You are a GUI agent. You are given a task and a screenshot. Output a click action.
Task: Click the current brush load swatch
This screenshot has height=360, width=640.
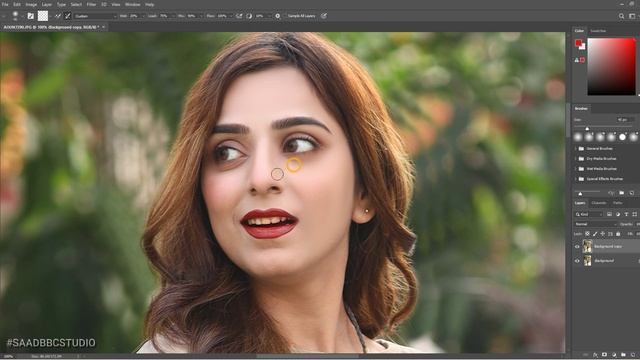point(43,16)
